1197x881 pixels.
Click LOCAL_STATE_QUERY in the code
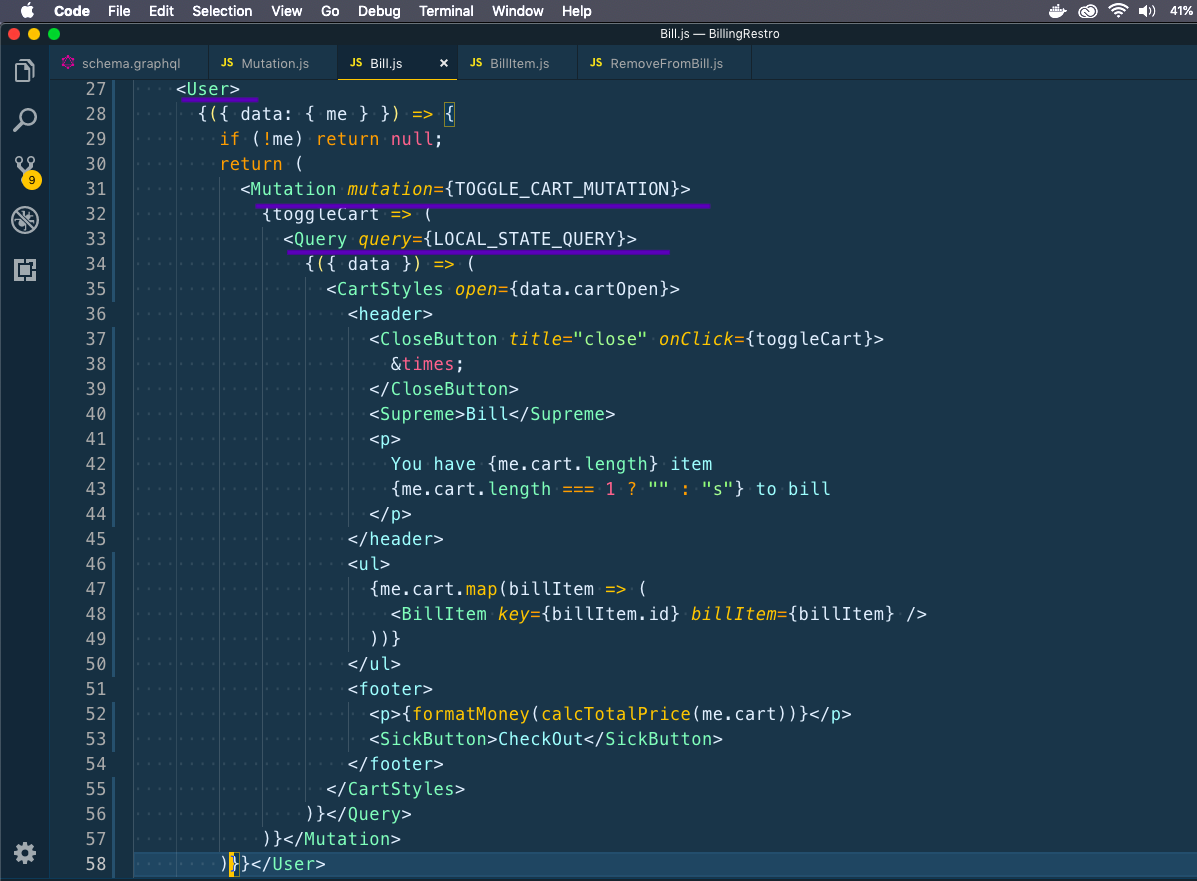524,239
